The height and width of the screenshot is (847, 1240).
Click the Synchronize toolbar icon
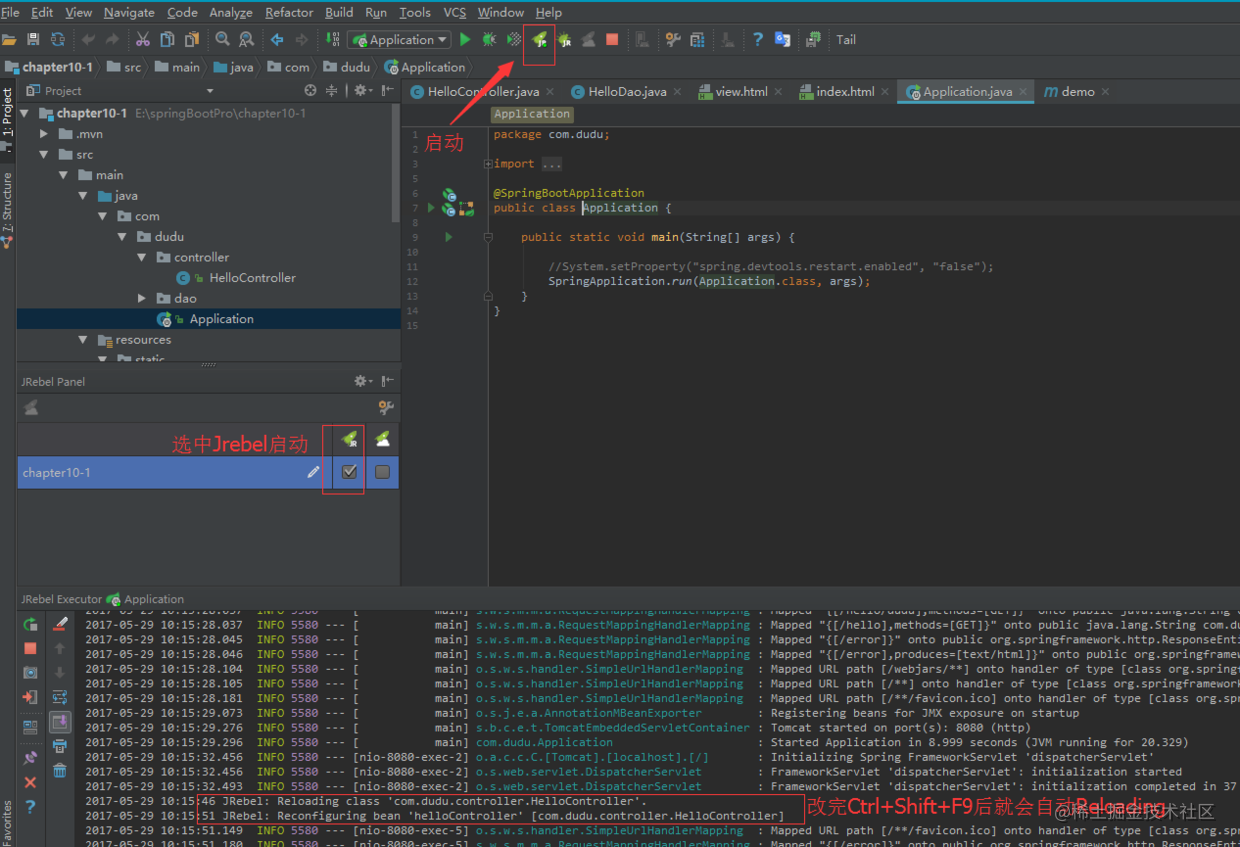[58, 40]
